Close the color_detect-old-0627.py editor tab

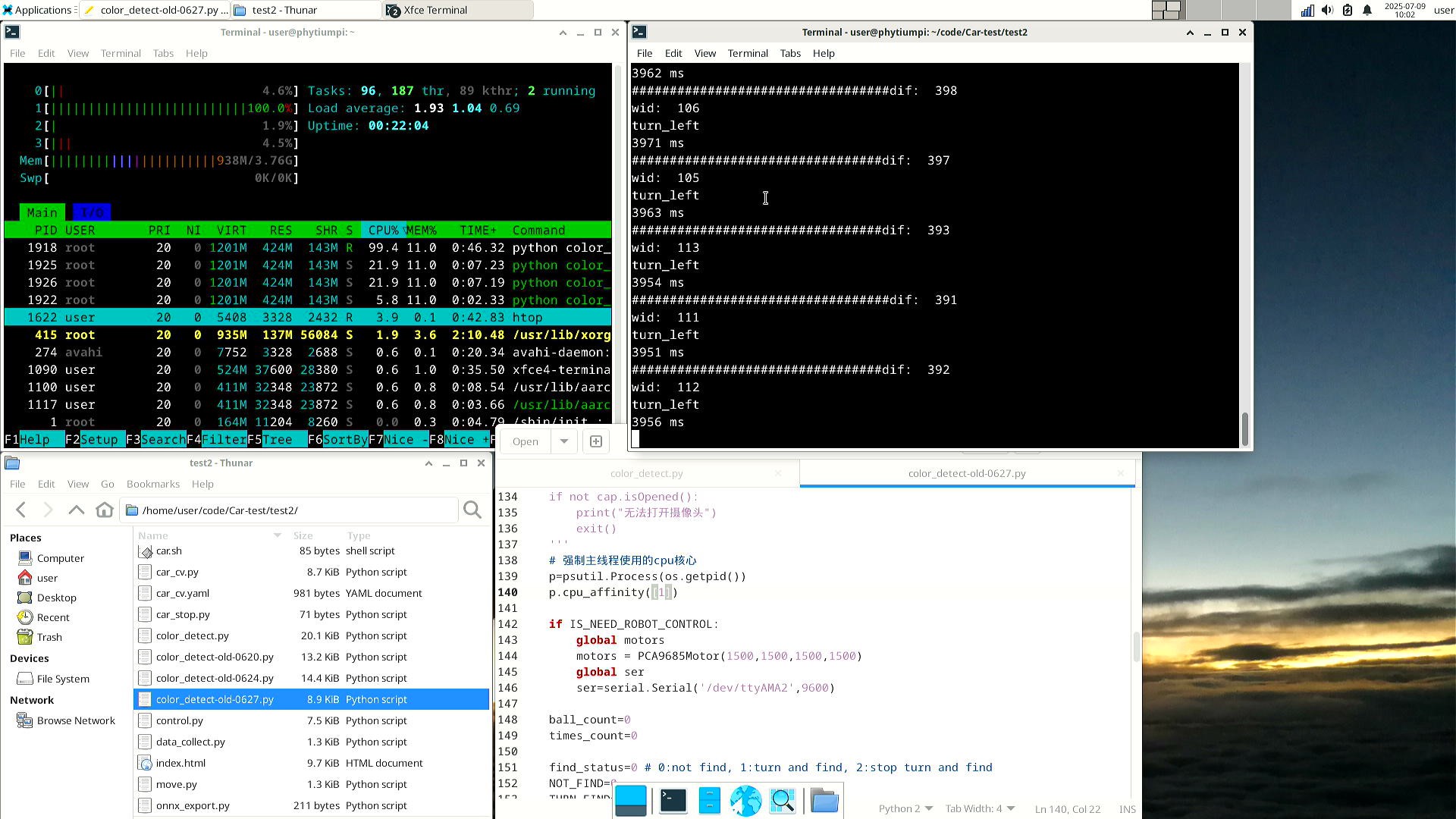[x=1120, y=473]
